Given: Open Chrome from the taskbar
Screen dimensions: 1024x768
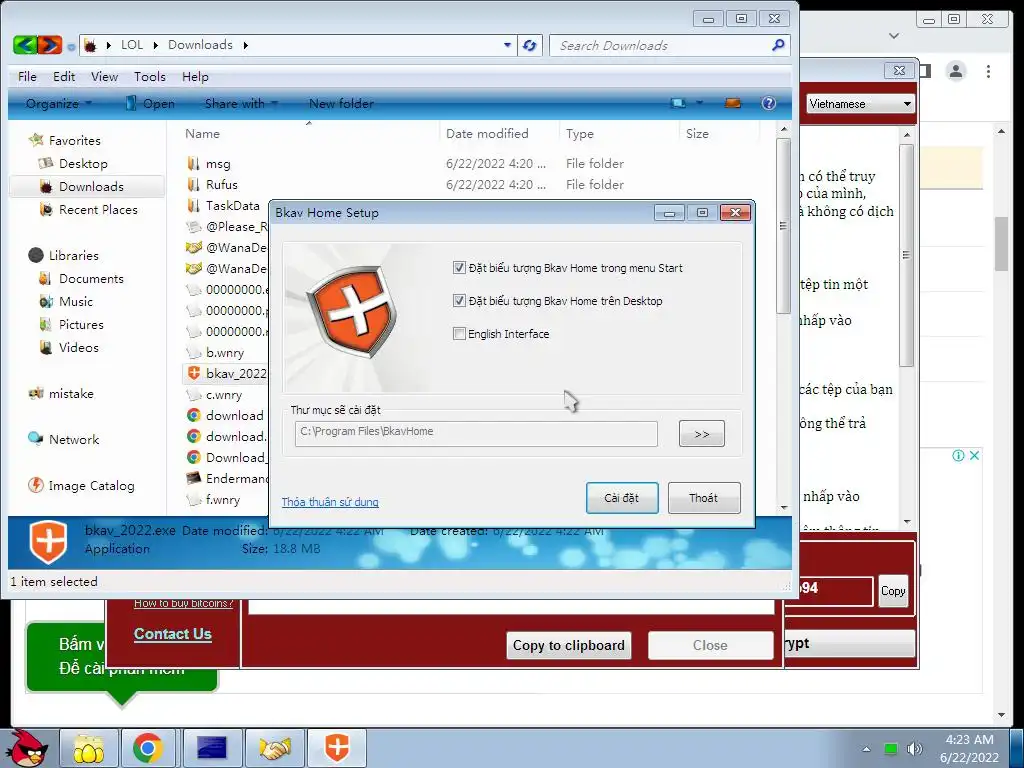Looking at the screenshot, I should point(148,748).
